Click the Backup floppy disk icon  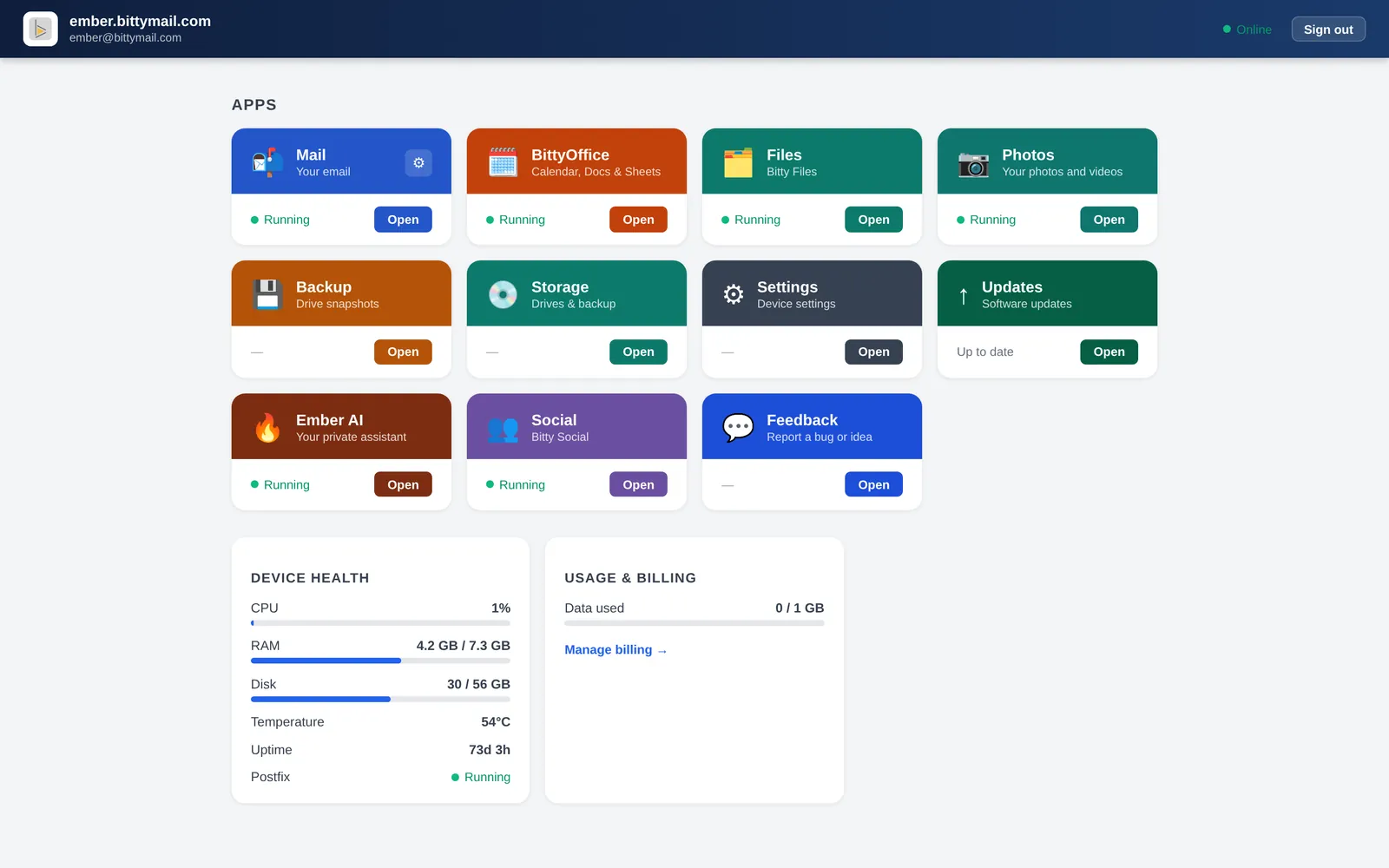(267, 294)
